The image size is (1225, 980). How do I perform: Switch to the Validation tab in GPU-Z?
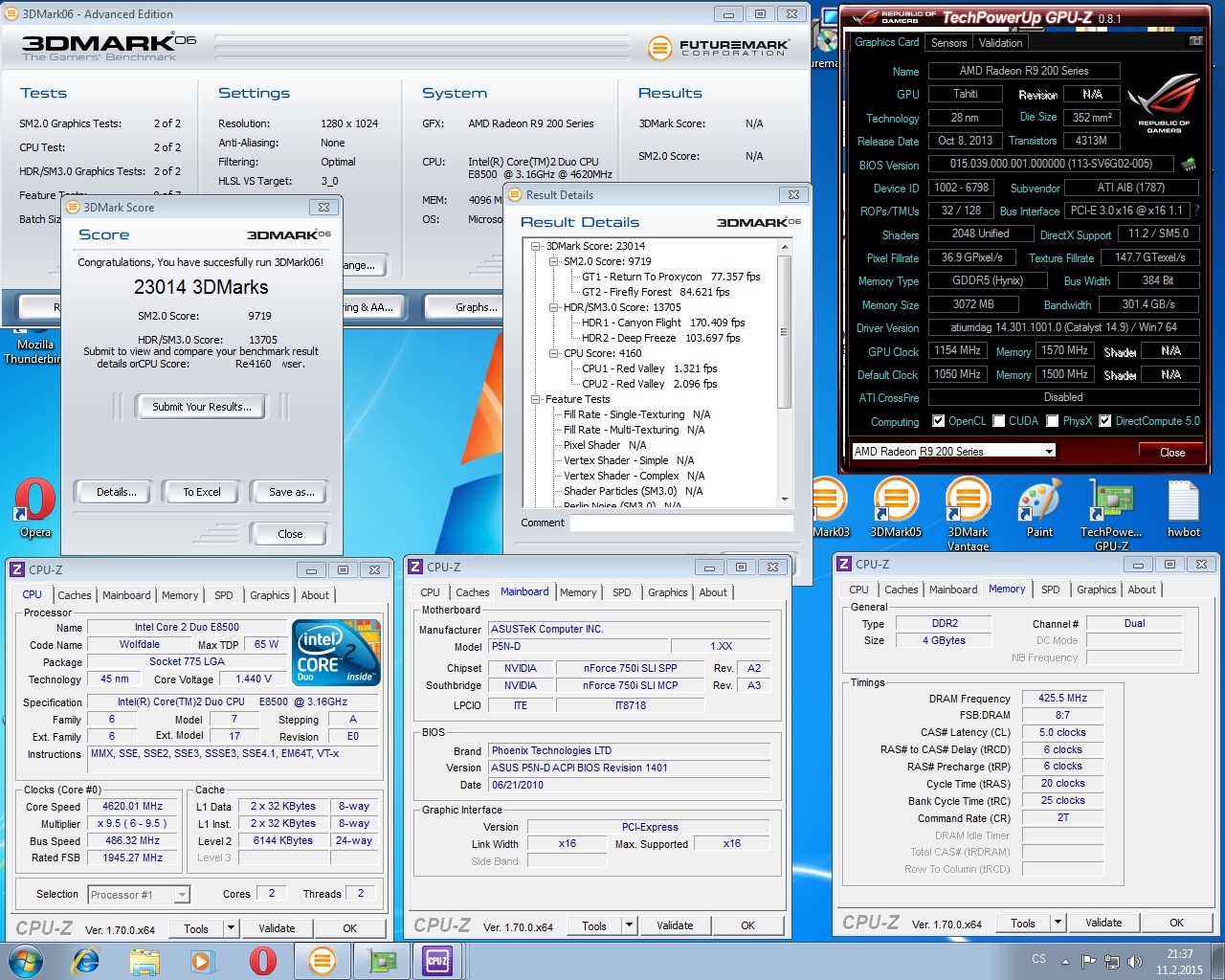pos(1001,43)
